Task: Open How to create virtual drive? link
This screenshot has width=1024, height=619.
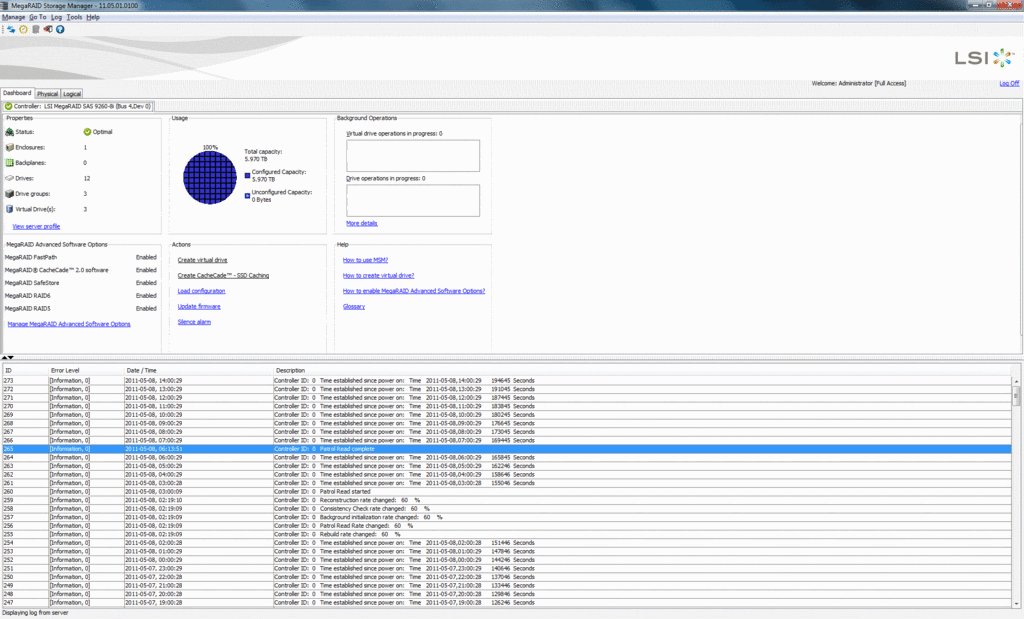Action: [x=379, y=276]
